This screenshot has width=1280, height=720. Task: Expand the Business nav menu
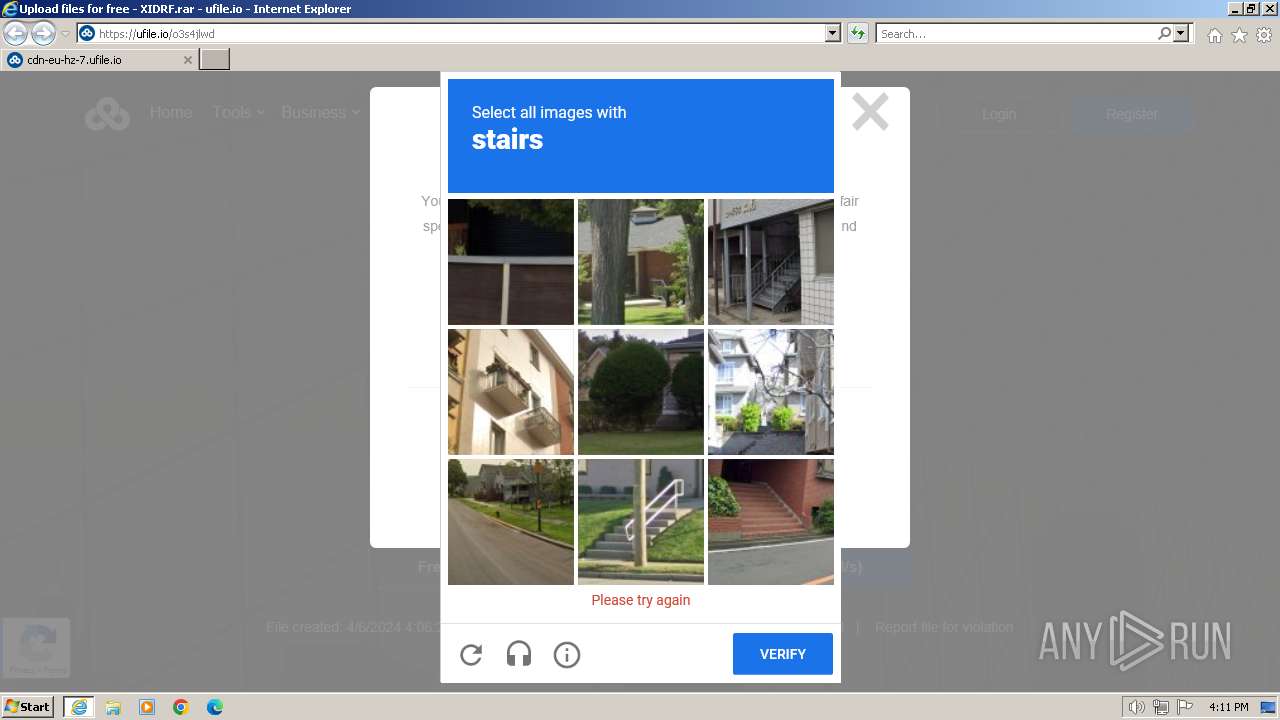tap(320, 112)
